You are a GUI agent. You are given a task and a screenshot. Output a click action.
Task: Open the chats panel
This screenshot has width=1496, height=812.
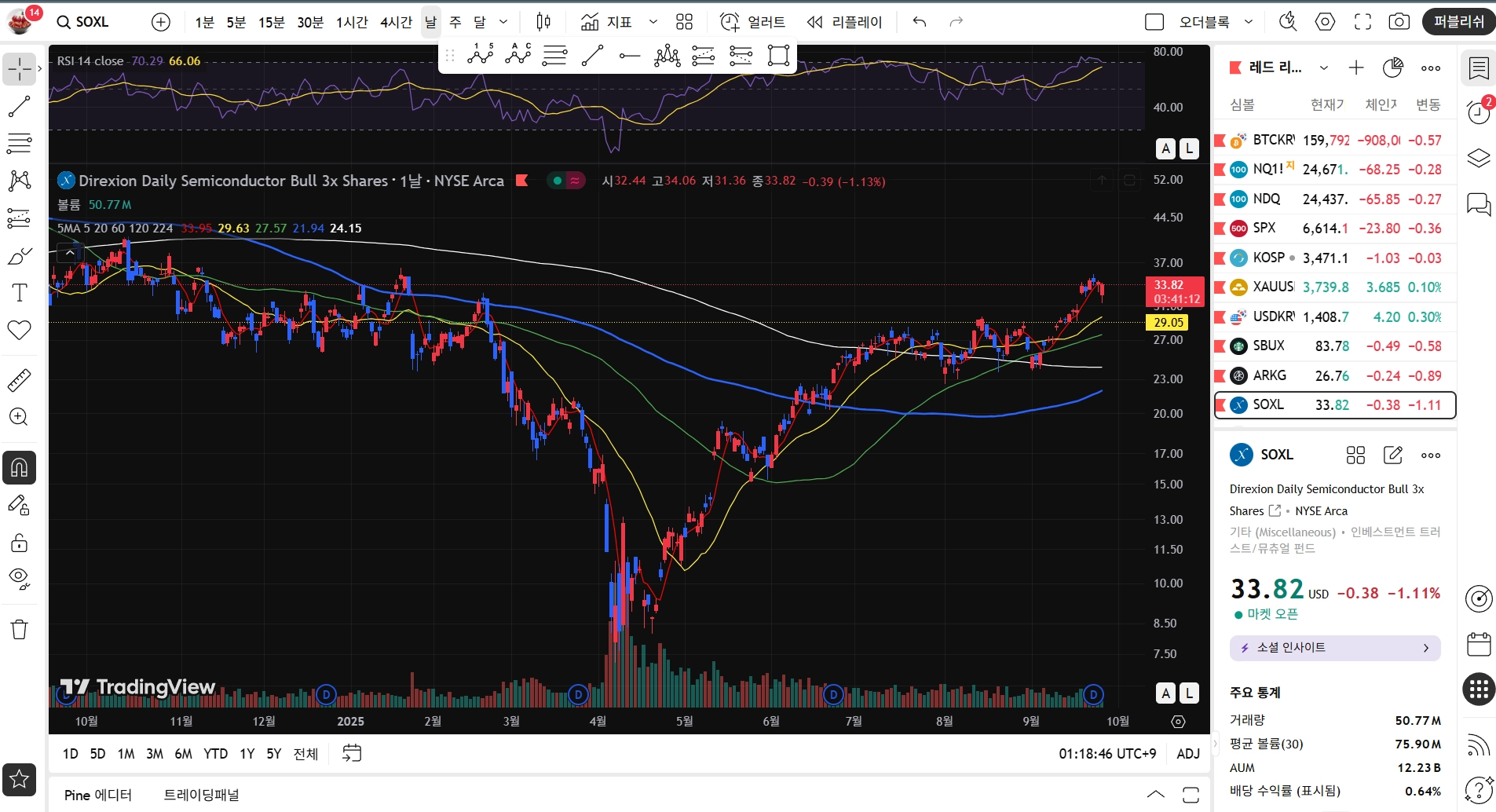pyautogui.click(x=1479, y=204)
